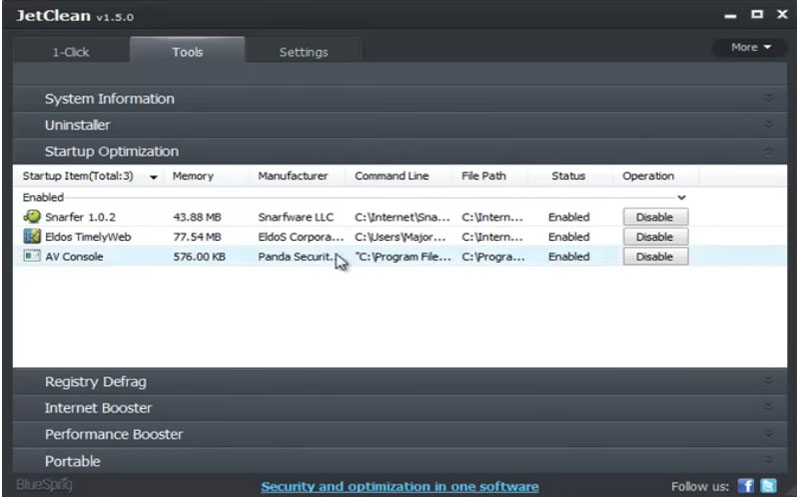Viewport: 800px width, 500px height.
Task: Click the Enabled status of Snarfer row
Action: point(569,217)
